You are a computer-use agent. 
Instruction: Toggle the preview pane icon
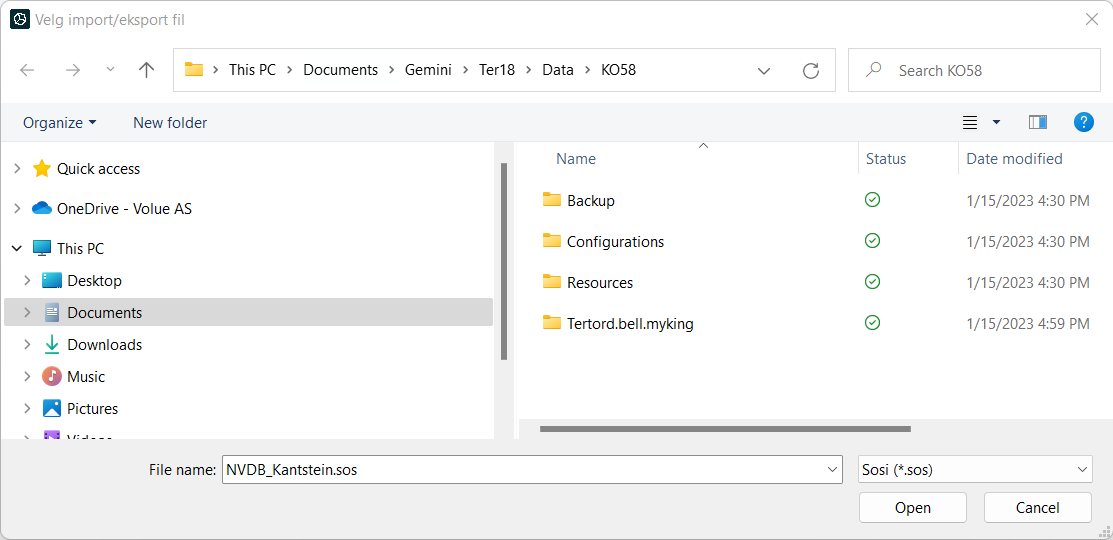[x=1037, y=122]
